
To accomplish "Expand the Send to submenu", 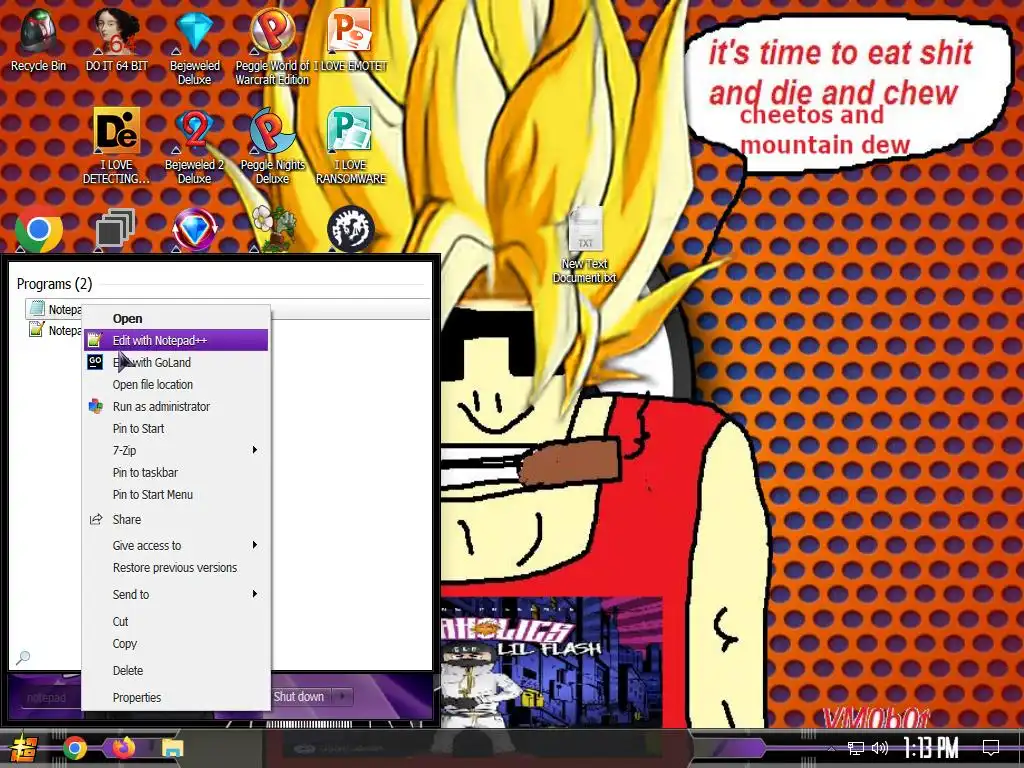I will click(x=176, y=594).
